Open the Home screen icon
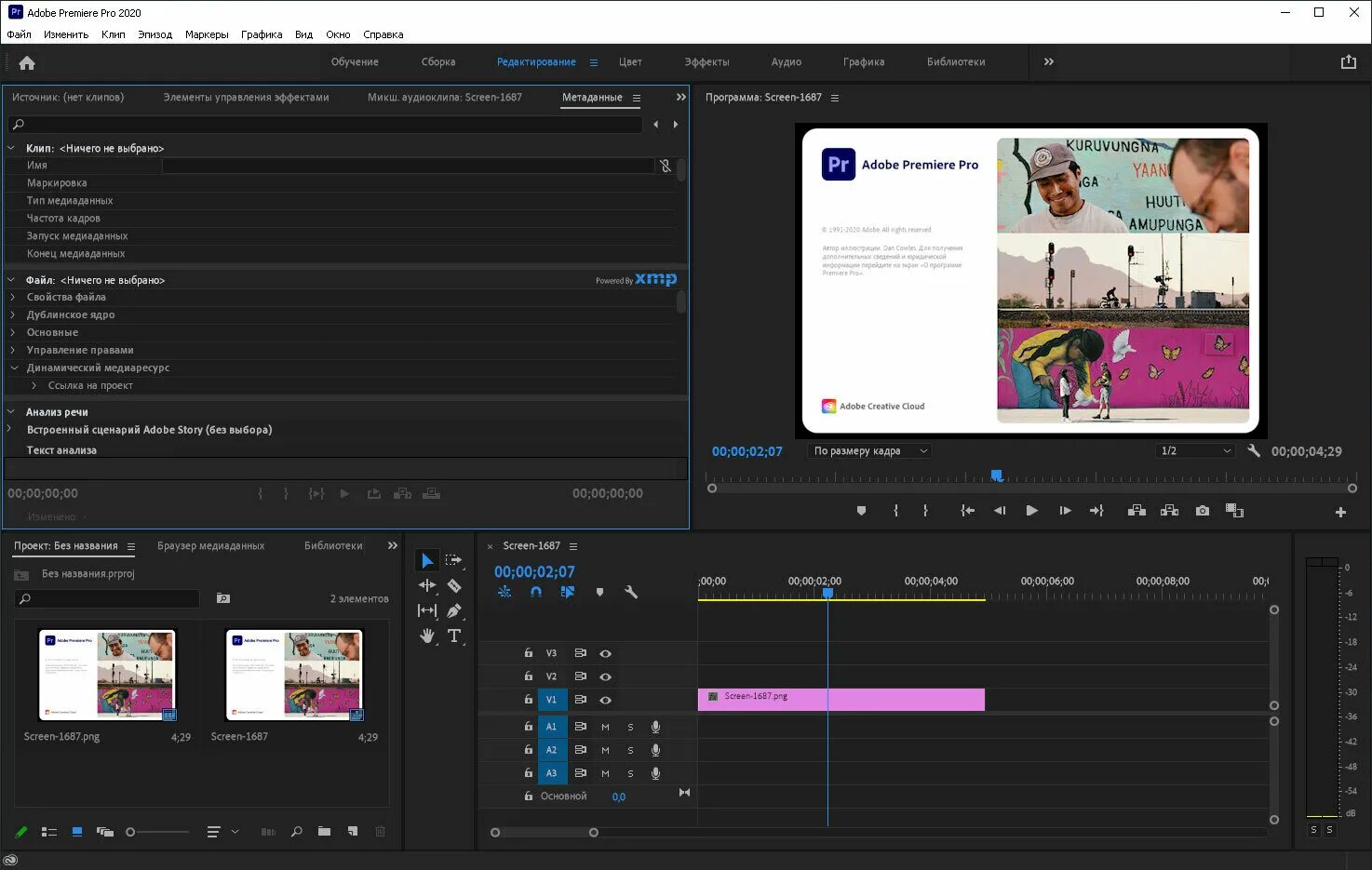The width and height of the screenshot is (1372, 870). [x=27, y=63]
